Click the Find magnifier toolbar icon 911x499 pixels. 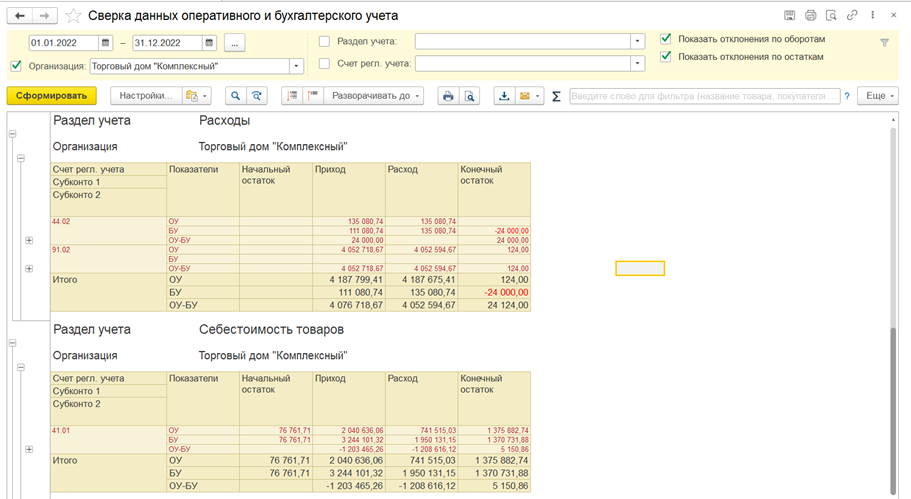point(235,96)
